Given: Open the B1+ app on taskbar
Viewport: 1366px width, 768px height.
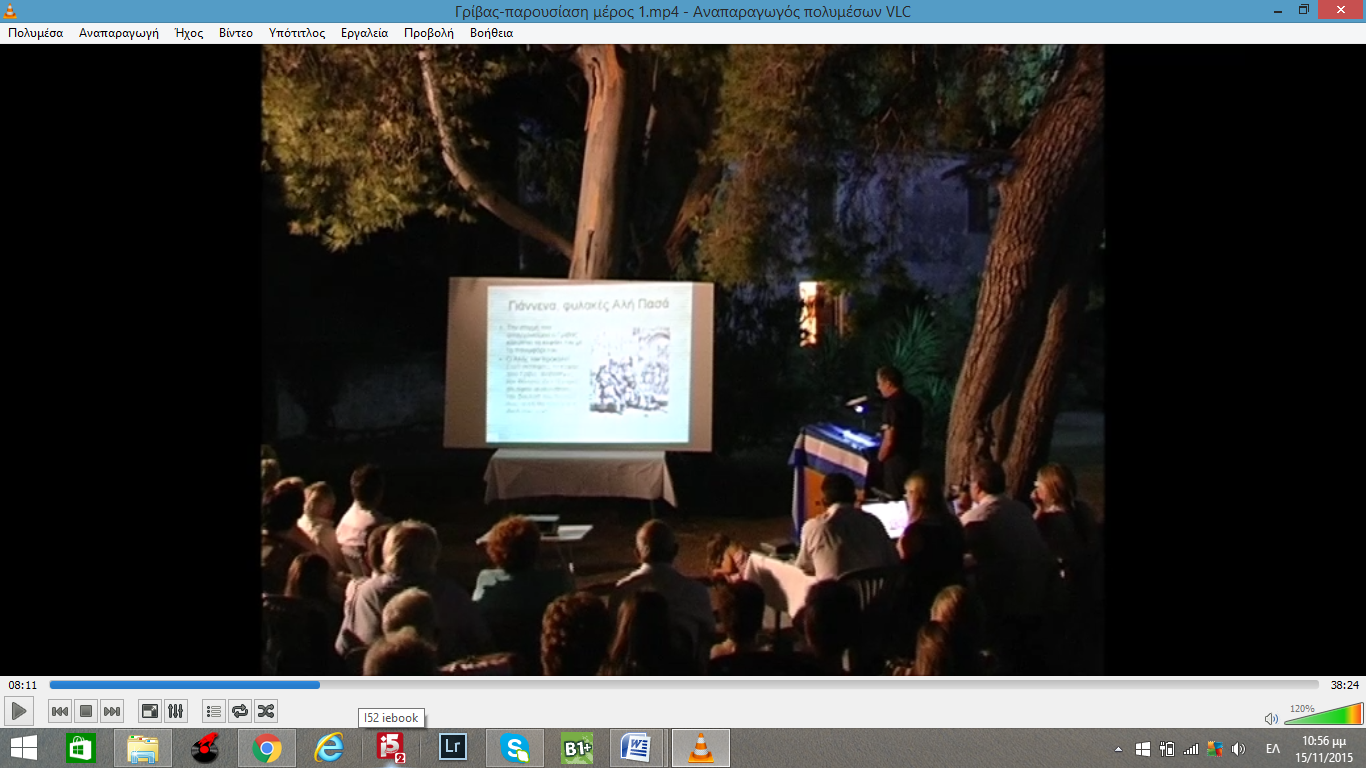Looking at the screenshot, I should [x=577, y=748].
